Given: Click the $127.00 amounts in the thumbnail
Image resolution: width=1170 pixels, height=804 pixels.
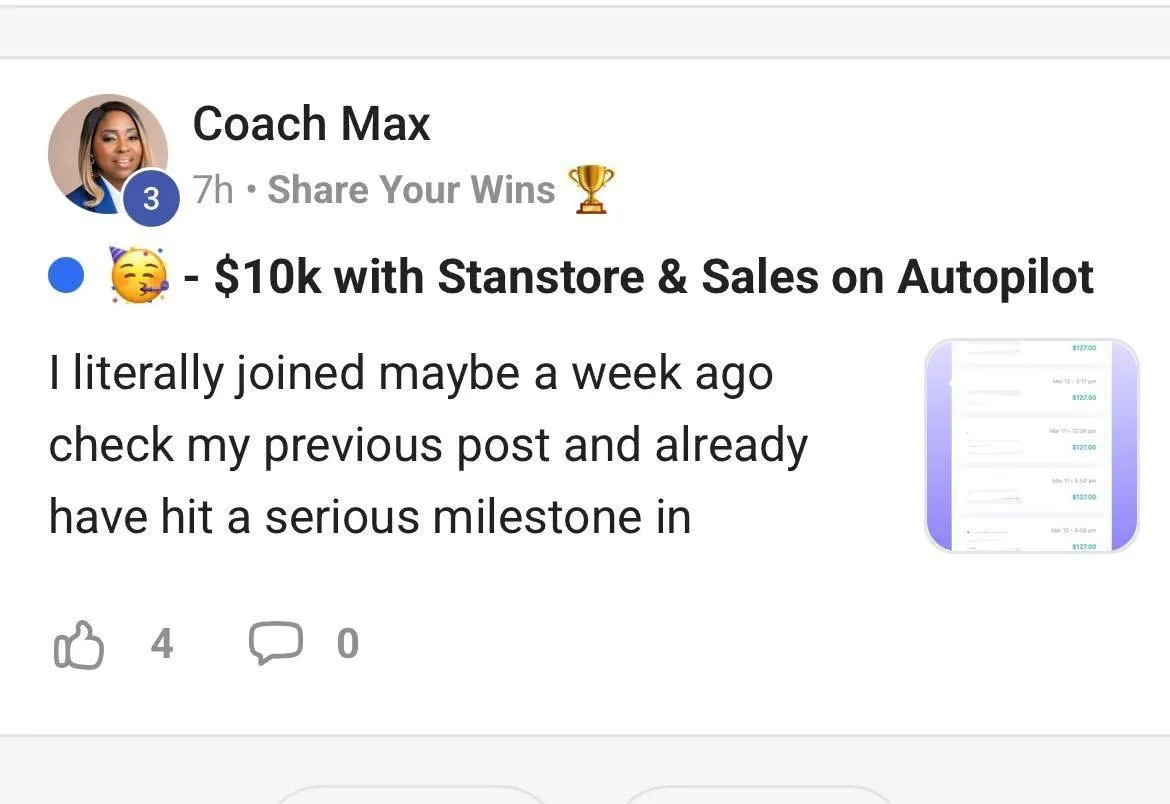Looking at the screenshot, I should pyautogui.click(x=1082, y=447).
